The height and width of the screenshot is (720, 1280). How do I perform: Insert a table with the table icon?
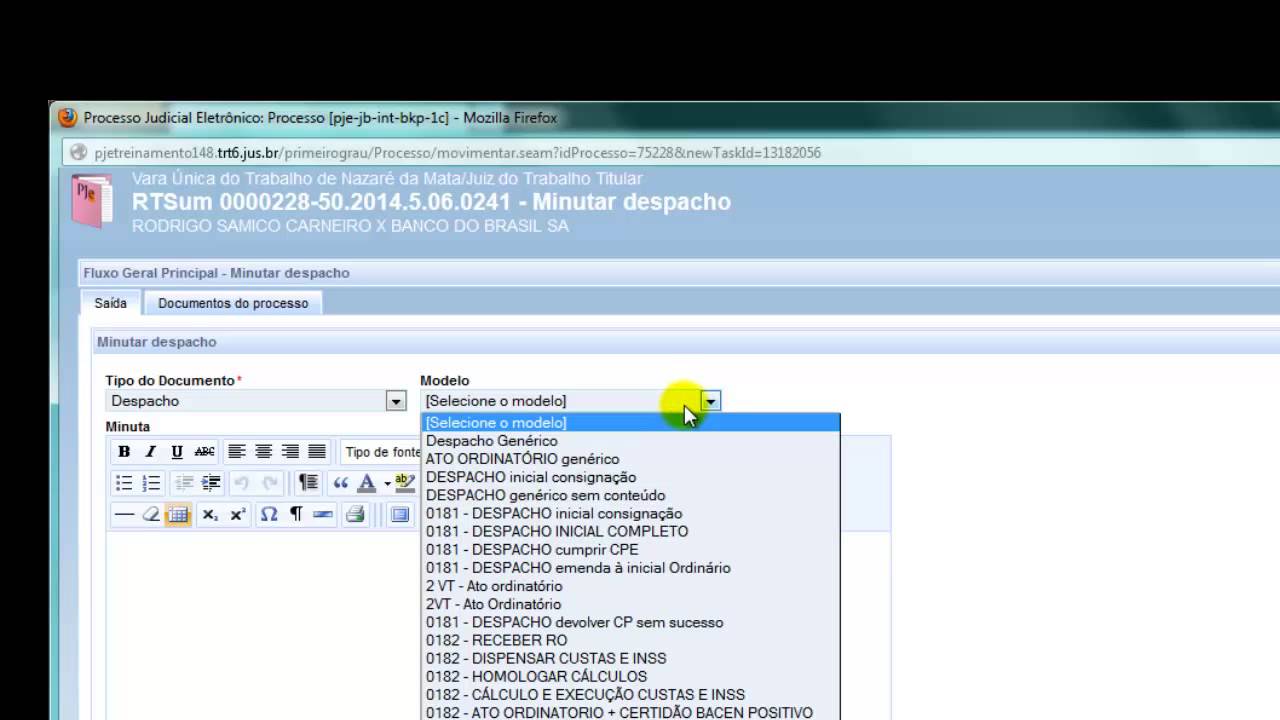[178, 515]
